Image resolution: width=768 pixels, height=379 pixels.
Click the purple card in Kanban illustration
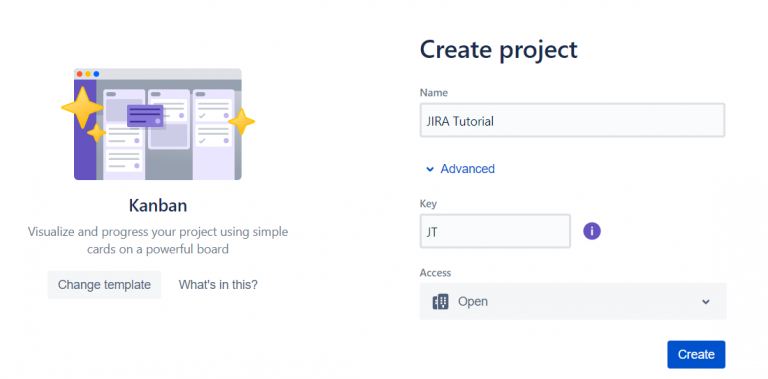coord(145,116)
